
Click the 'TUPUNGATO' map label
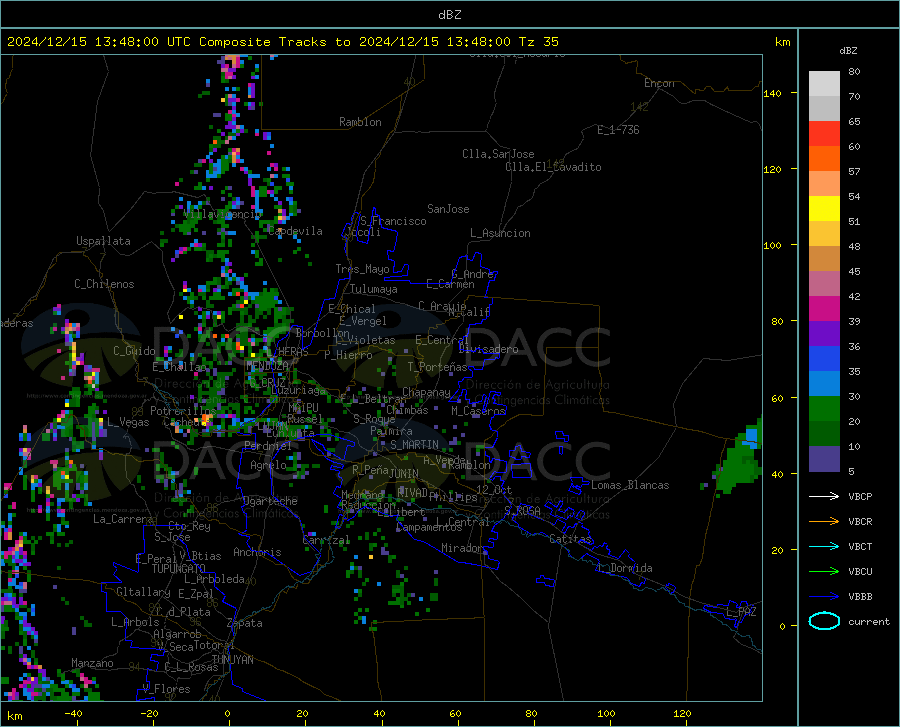pyautogui.click(x=179, y=569)
